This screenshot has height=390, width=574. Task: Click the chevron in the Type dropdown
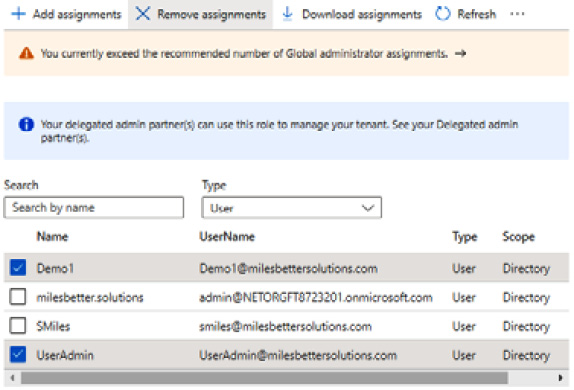368,208
